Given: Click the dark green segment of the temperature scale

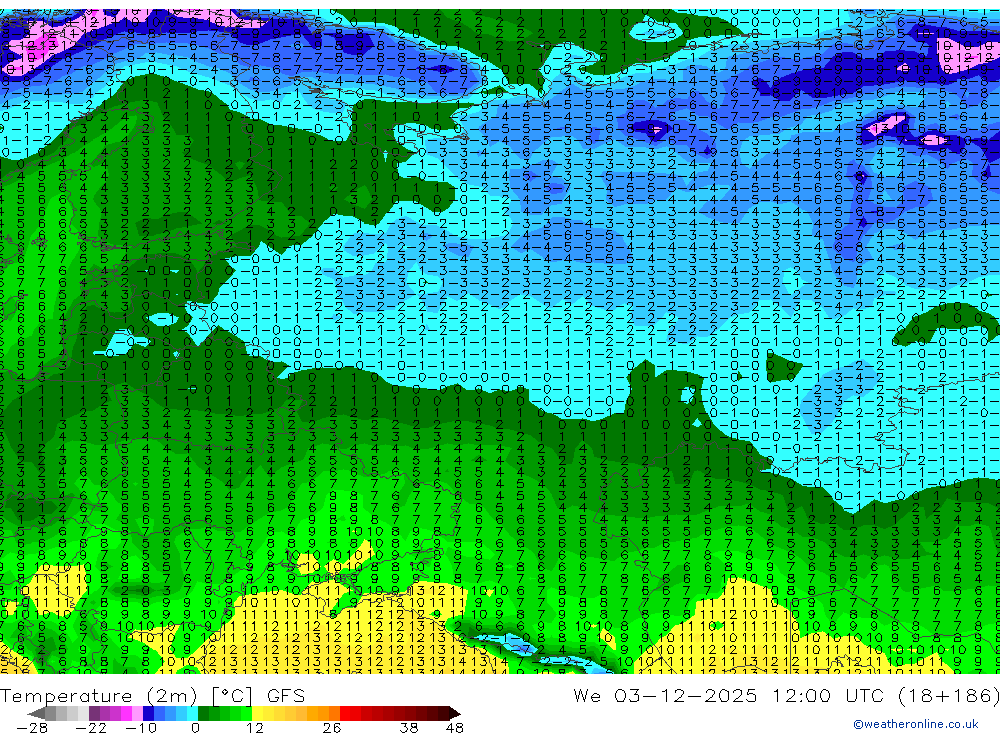Looking at the screenshot, I should tap(203, 713).
